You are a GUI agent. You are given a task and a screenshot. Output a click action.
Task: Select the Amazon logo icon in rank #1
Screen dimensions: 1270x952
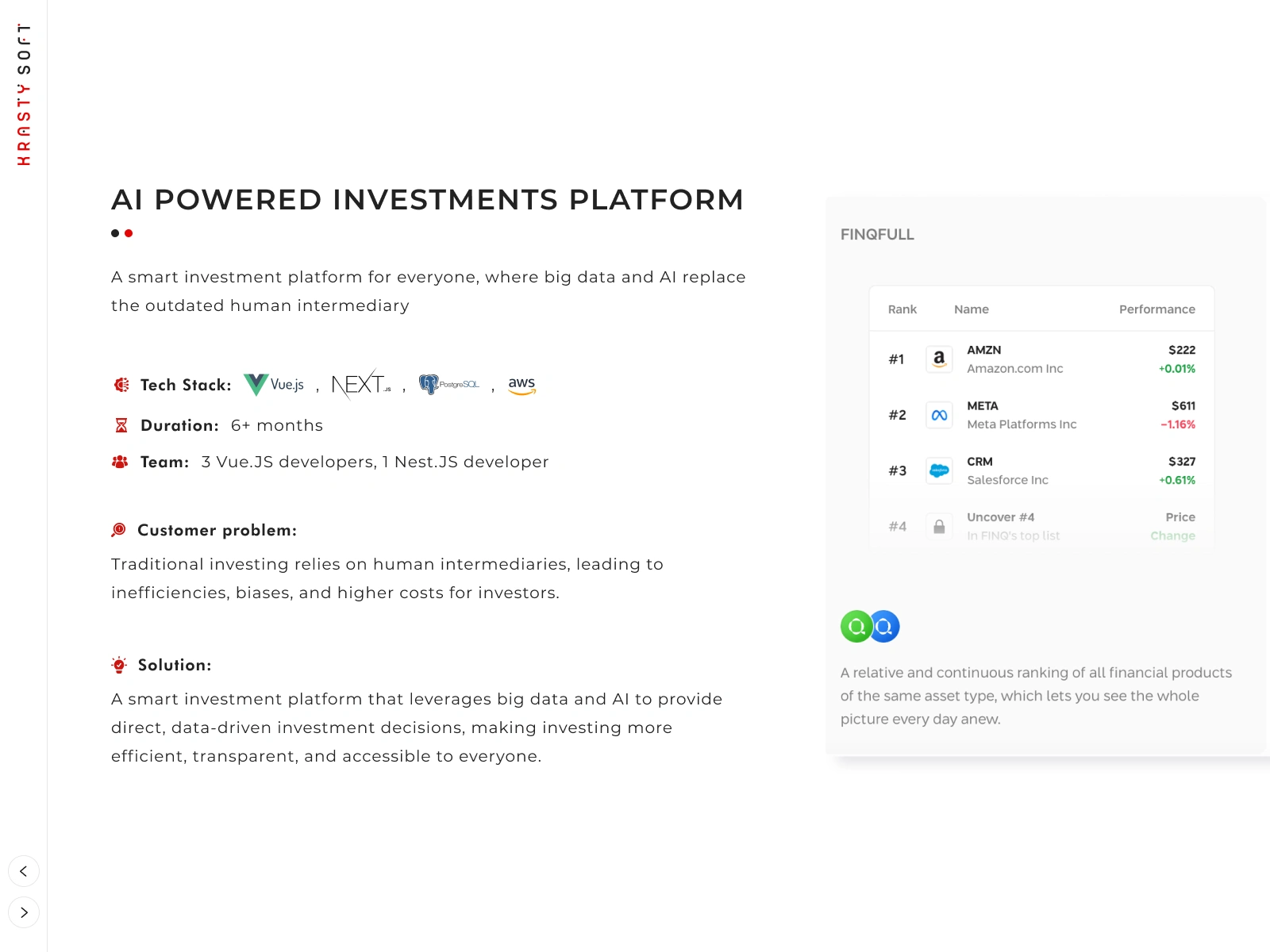coord(939,359)
